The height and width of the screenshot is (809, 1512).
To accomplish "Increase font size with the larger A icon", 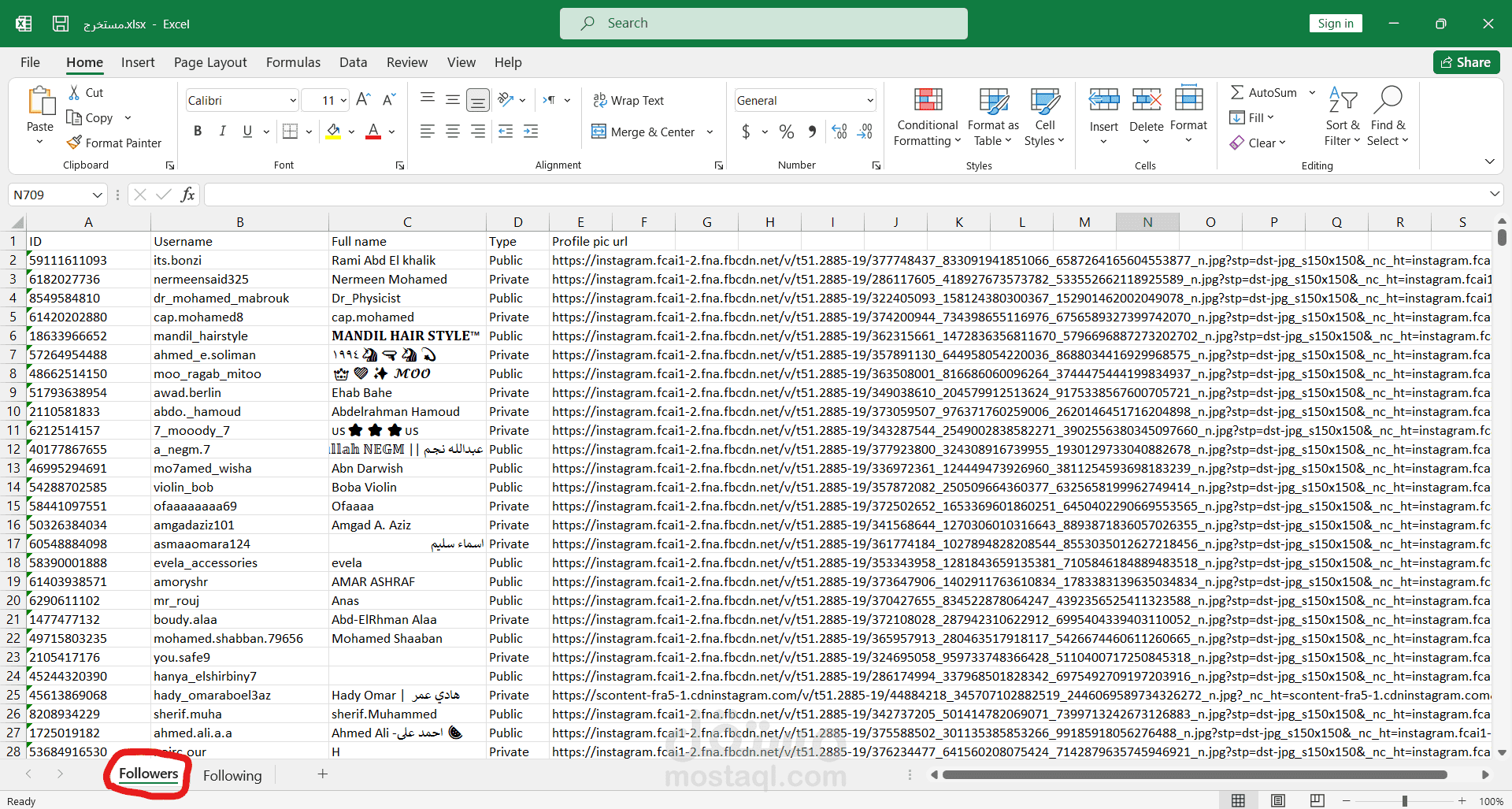I will point(363,100).
